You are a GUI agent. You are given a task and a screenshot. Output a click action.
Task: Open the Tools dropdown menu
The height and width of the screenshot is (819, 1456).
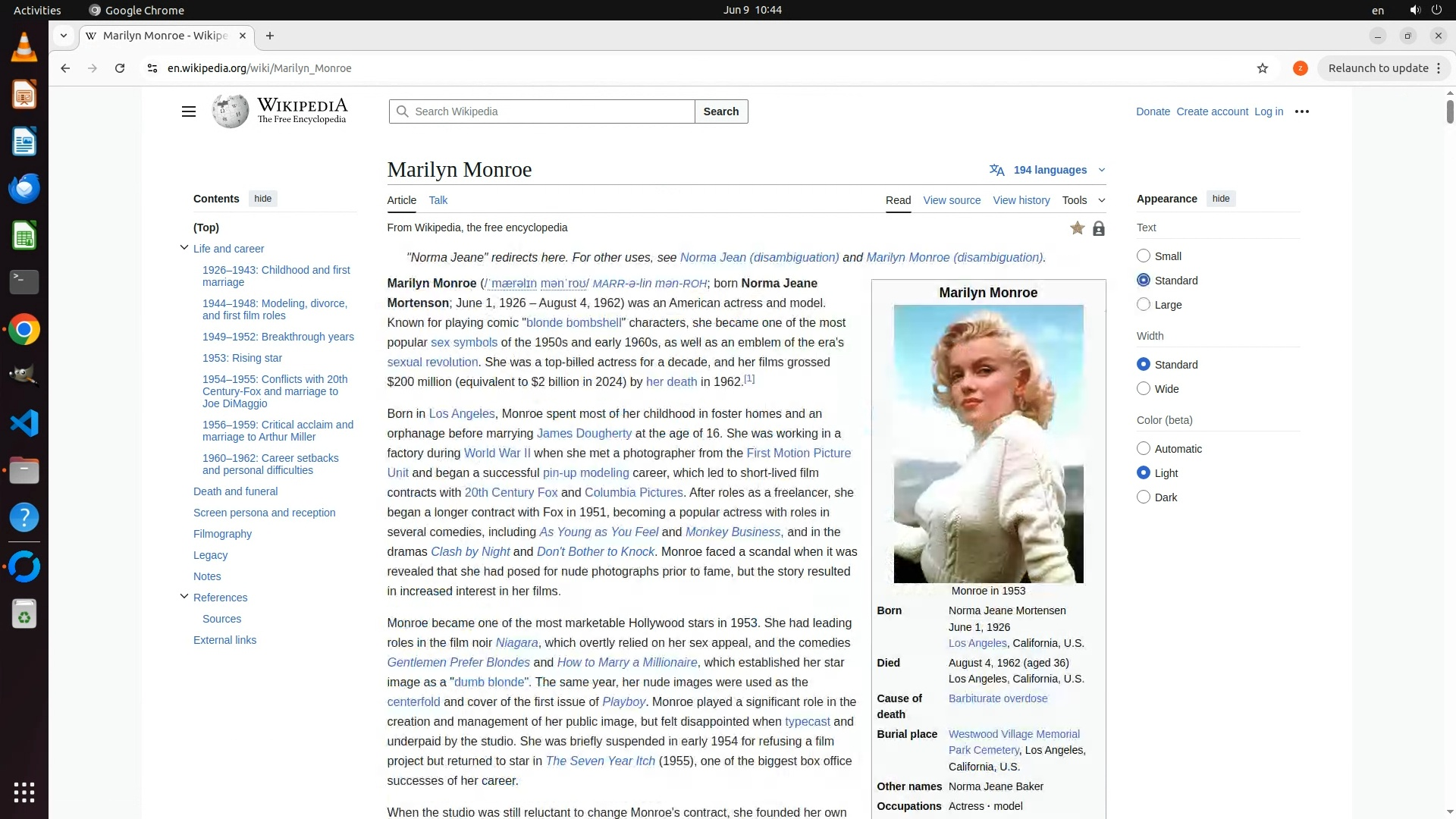point(1083,200)
